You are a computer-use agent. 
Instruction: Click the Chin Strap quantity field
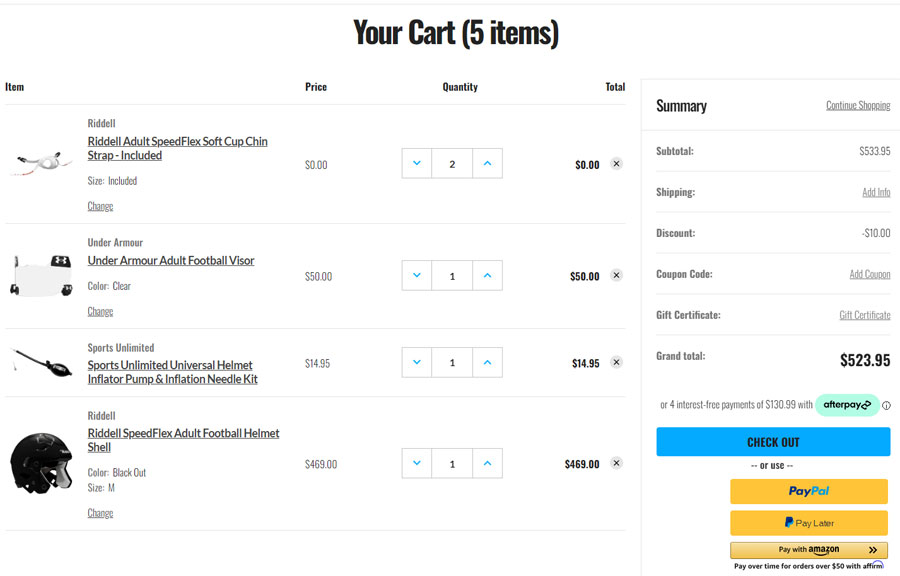[452, 164]
